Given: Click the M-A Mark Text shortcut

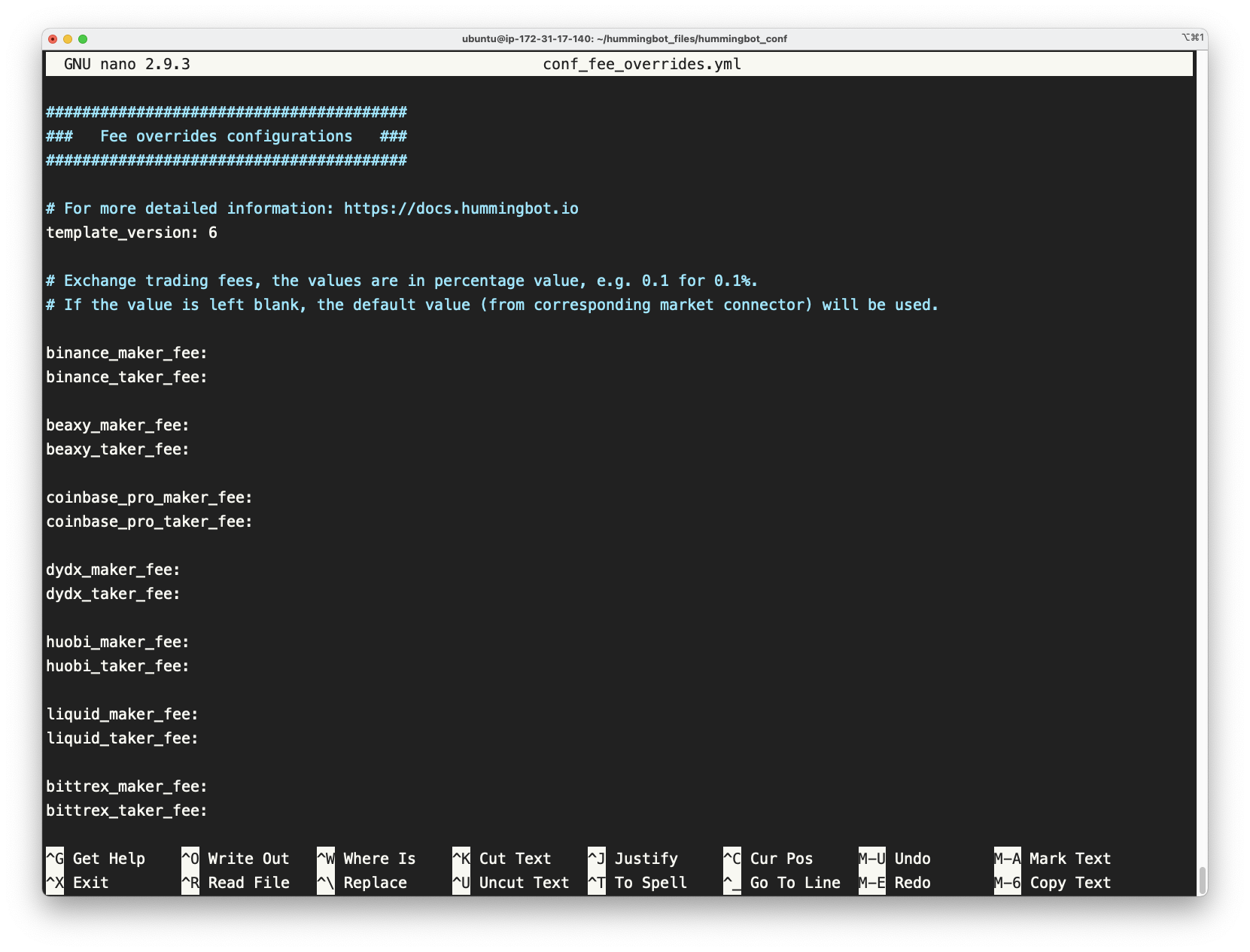Looking at the screenshot, I should click(1052, 859).
